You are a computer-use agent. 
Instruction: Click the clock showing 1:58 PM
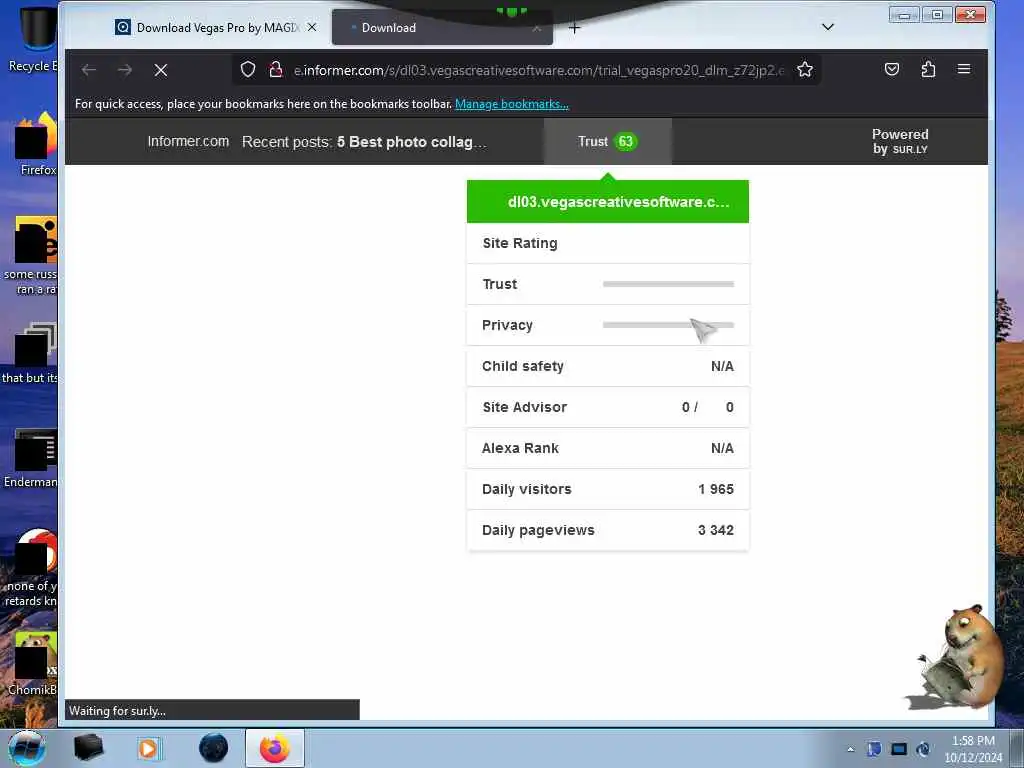point(973,749)
